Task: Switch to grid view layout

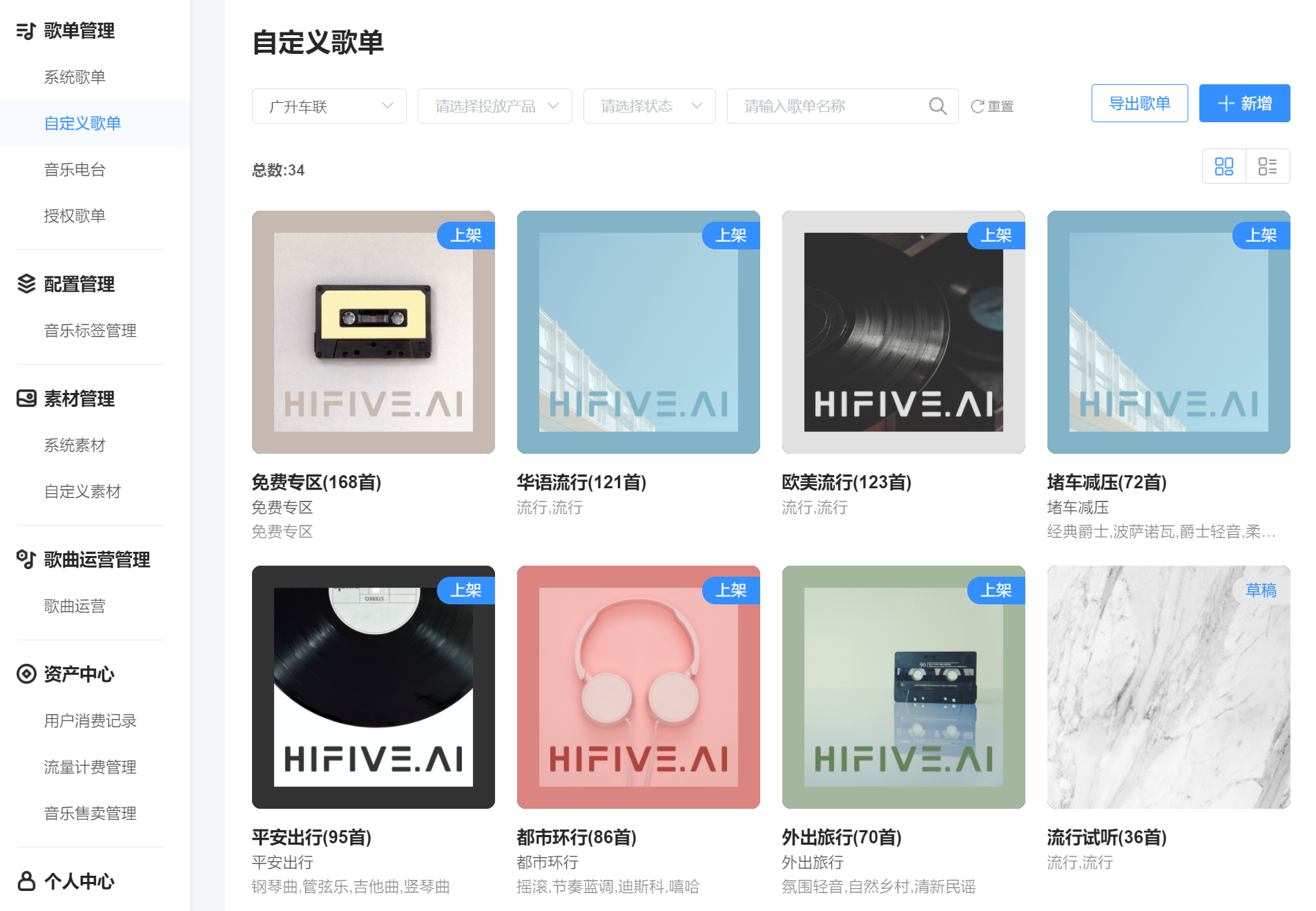Action: [1223, 166]
